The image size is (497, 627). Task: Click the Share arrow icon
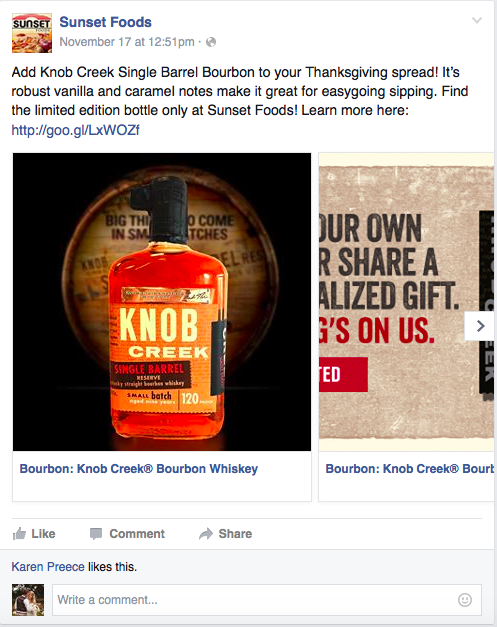pyautogui.click(x=206, y=534)
